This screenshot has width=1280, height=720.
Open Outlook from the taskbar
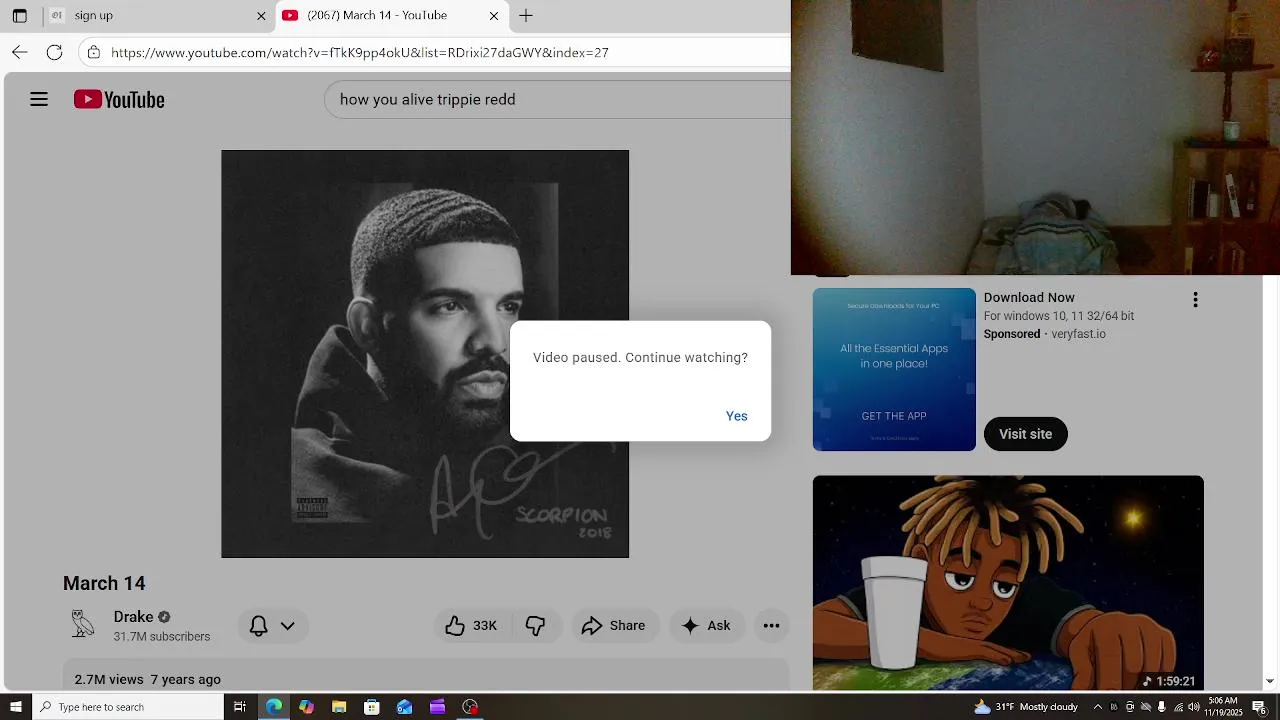pyautogui.click(x=405, y=707)
